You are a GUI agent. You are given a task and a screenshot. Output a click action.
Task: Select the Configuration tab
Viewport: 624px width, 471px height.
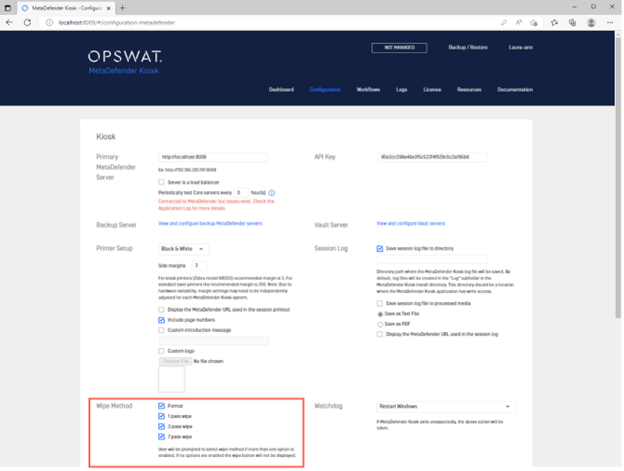(325, 90)
